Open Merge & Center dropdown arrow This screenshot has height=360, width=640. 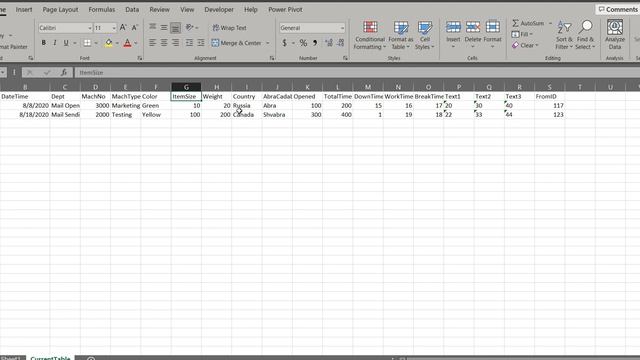point(268,43)
